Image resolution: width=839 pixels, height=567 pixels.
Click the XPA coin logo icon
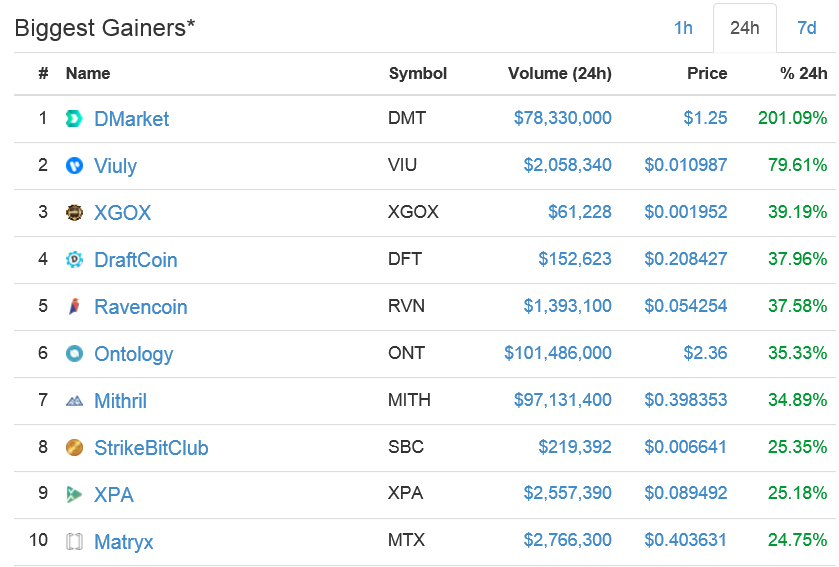point(74,495)
